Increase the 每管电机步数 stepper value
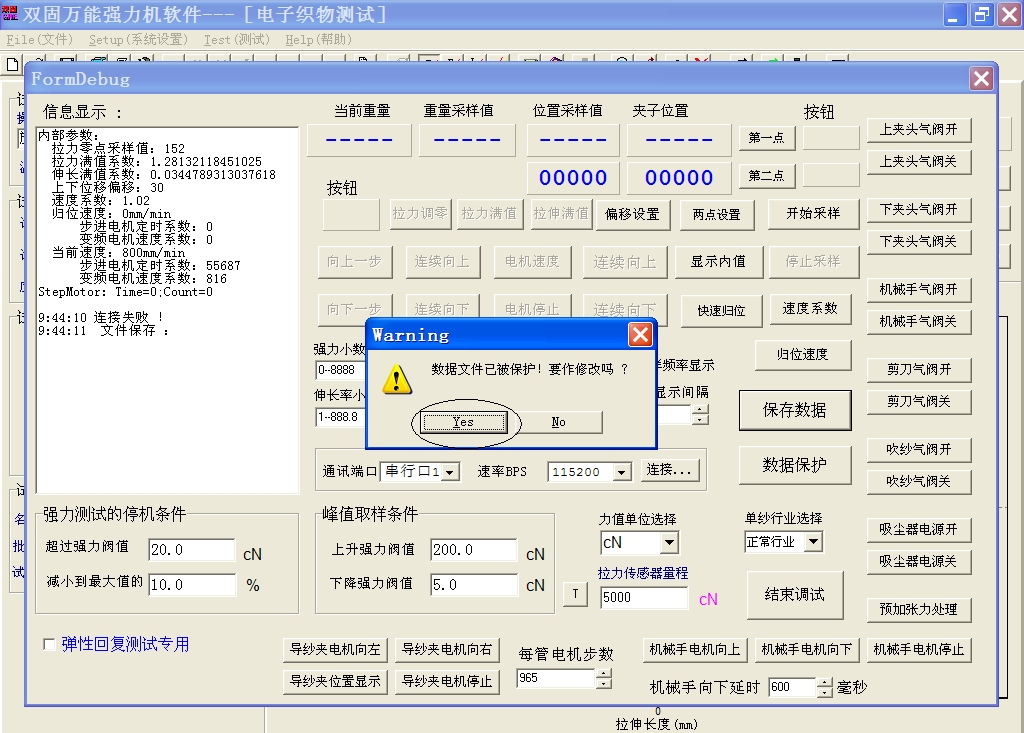Viewport: 1024px width, 733px height. 603,673
